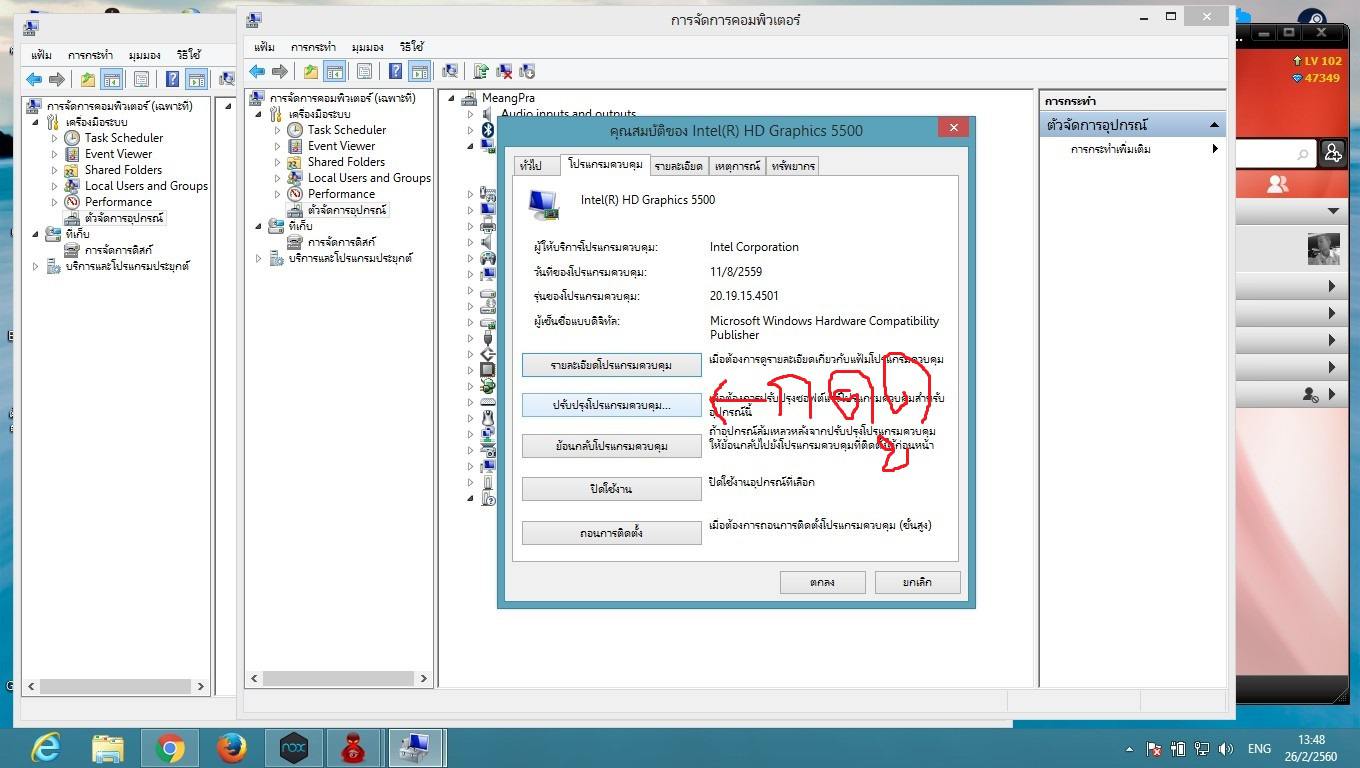Click ปิดใช้งาน disable device button

click(x=611, y=489)
